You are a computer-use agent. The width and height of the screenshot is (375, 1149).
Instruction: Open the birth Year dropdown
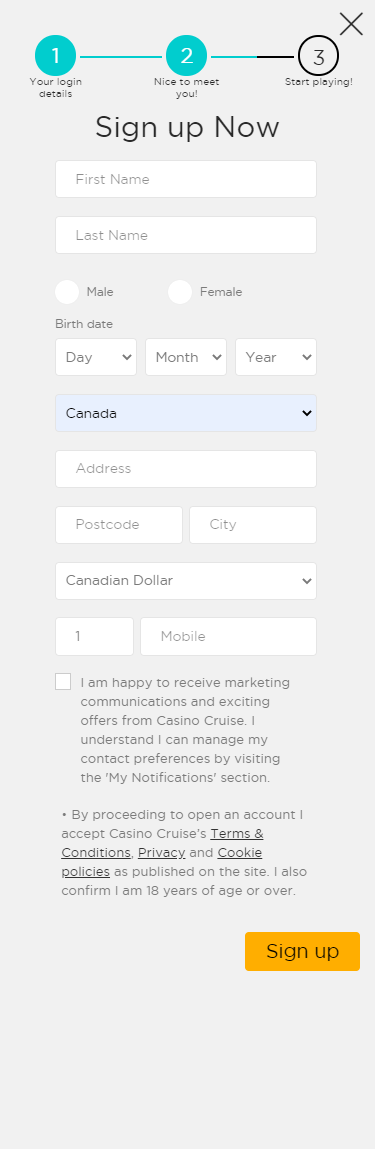click(276, 357)
